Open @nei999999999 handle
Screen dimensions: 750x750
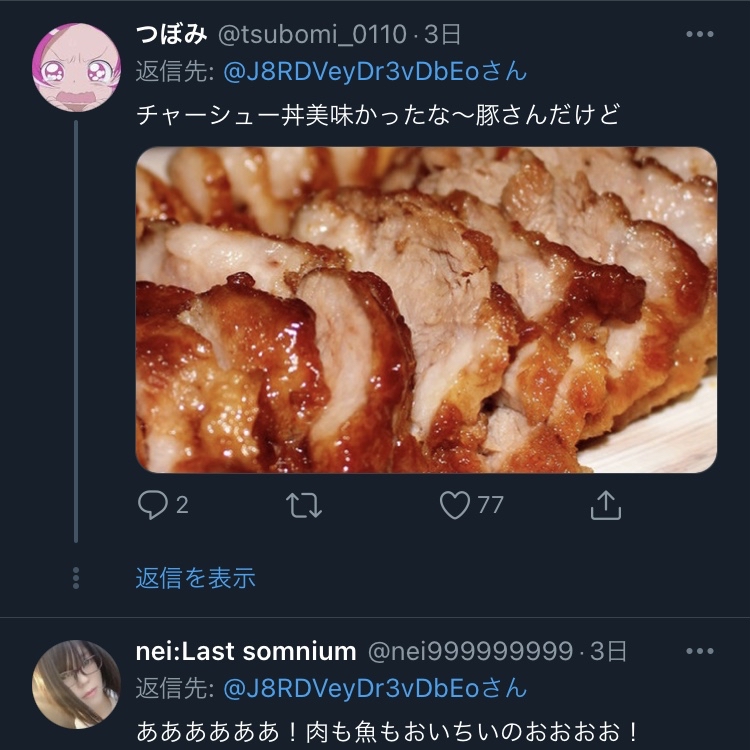coord(470,651)
